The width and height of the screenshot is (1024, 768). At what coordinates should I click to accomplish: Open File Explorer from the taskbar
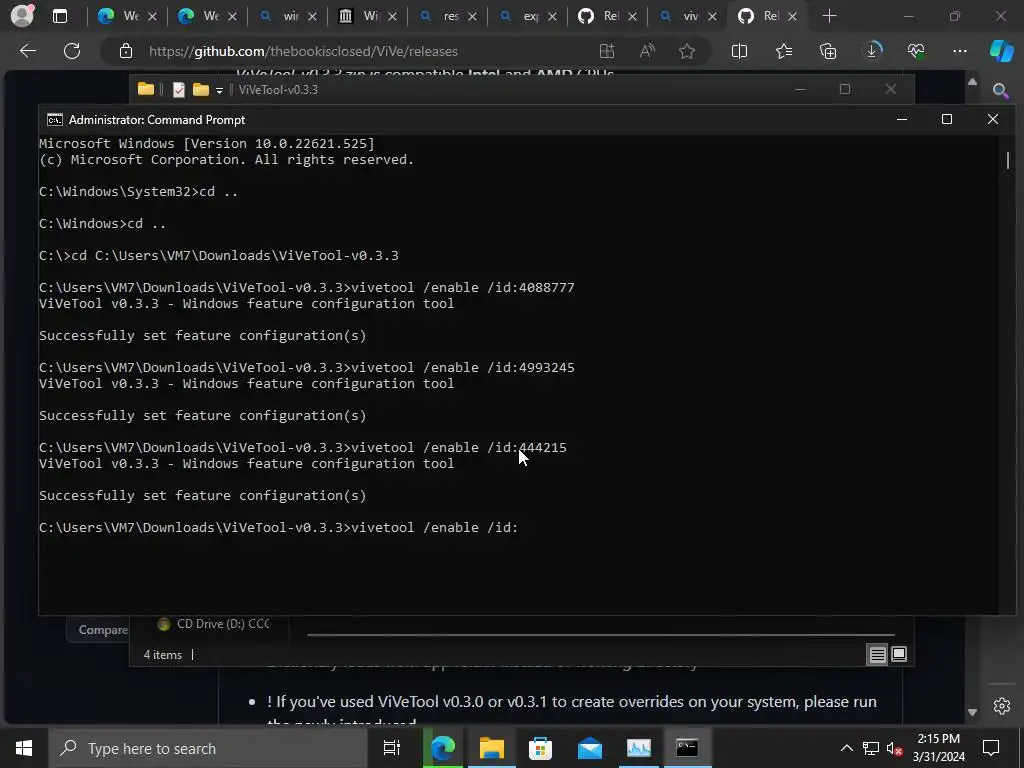point(491,748)
